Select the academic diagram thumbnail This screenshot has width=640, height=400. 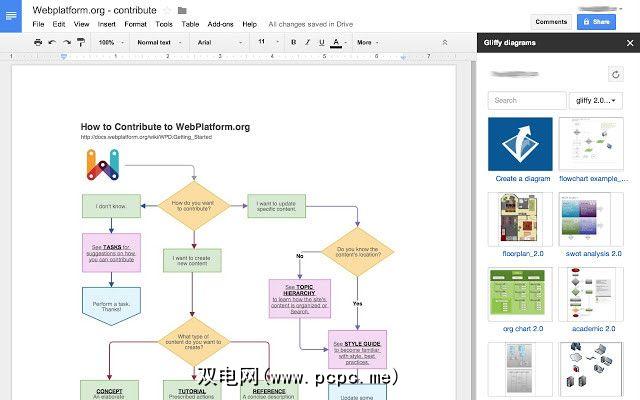point(591,294)
